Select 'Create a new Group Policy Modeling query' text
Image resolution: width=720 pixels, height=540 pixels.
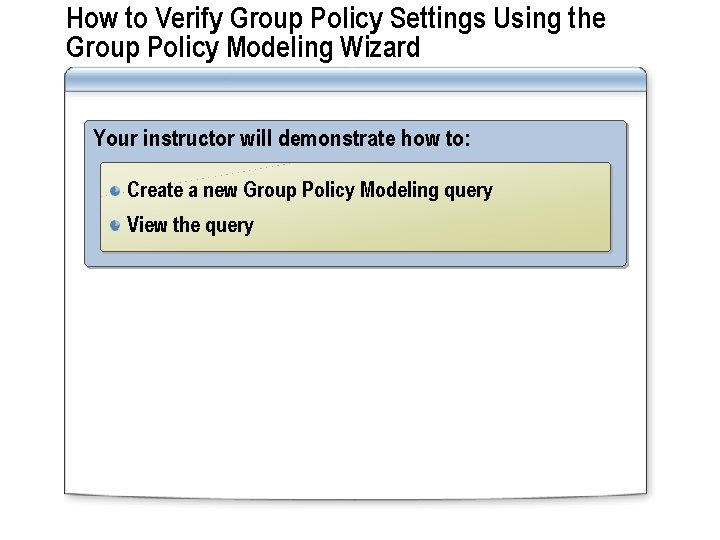[310, 190]
